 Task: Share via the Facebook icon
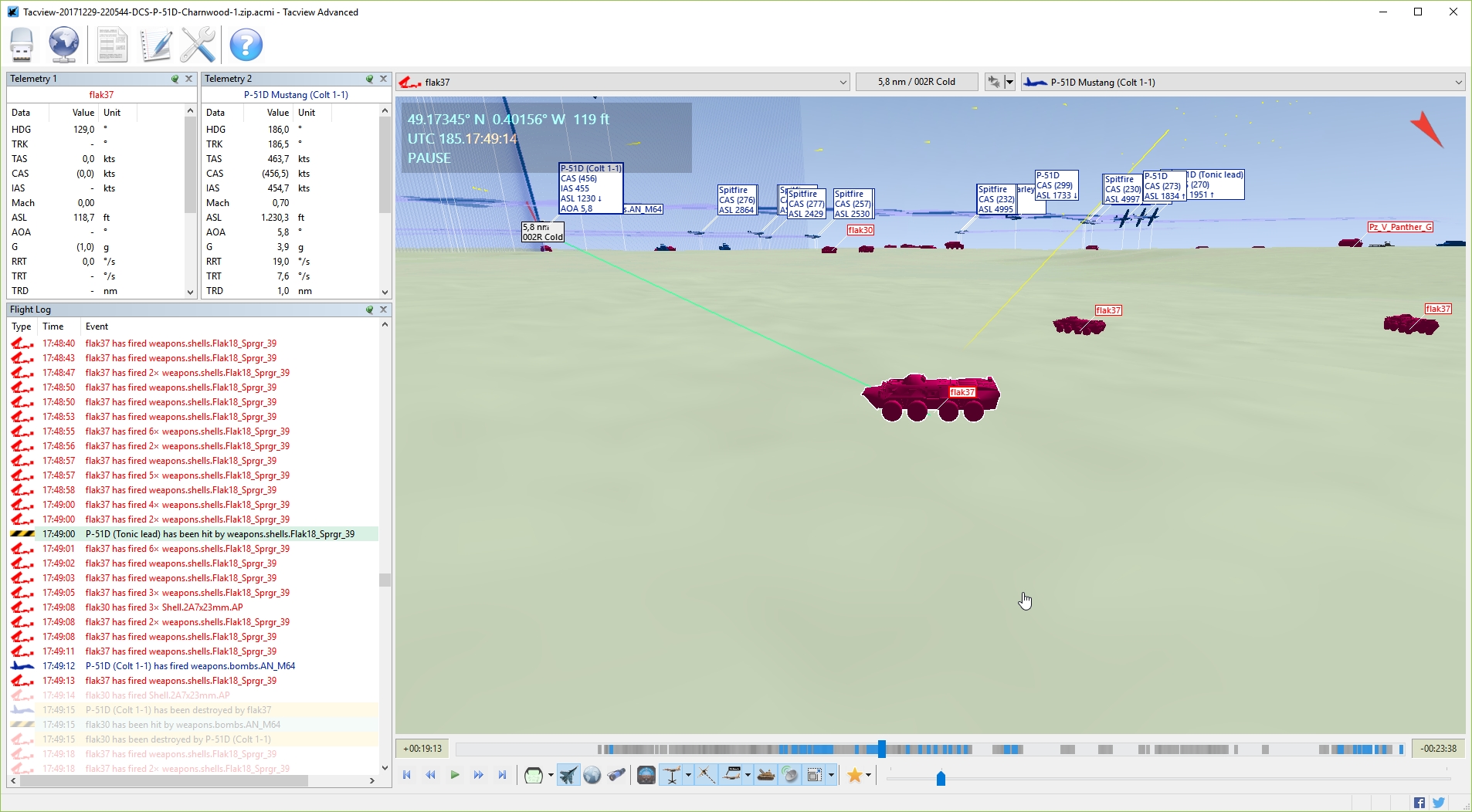[x=1419, y=803]
